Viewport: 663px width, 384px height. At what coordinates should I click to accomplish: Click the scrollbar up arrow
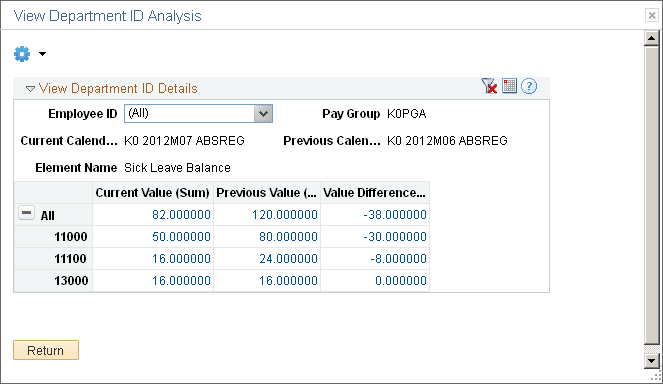coord(651,38)
